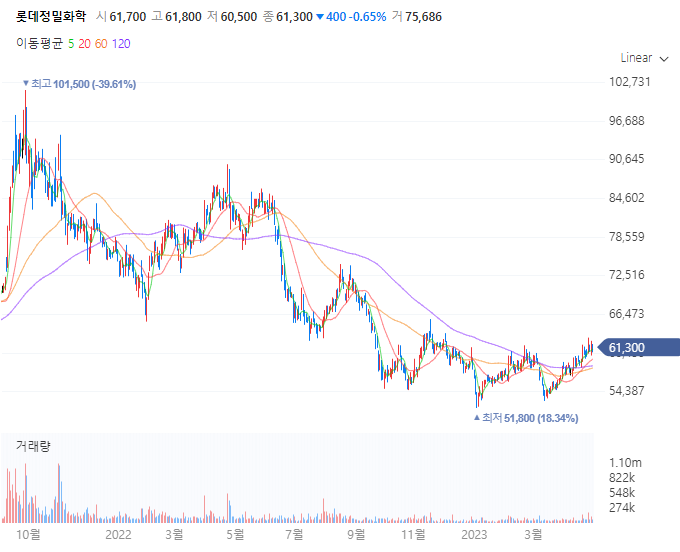The image size is (680, 552).
Task: Click the 11월 date axis label
Action: click(413, 534)
